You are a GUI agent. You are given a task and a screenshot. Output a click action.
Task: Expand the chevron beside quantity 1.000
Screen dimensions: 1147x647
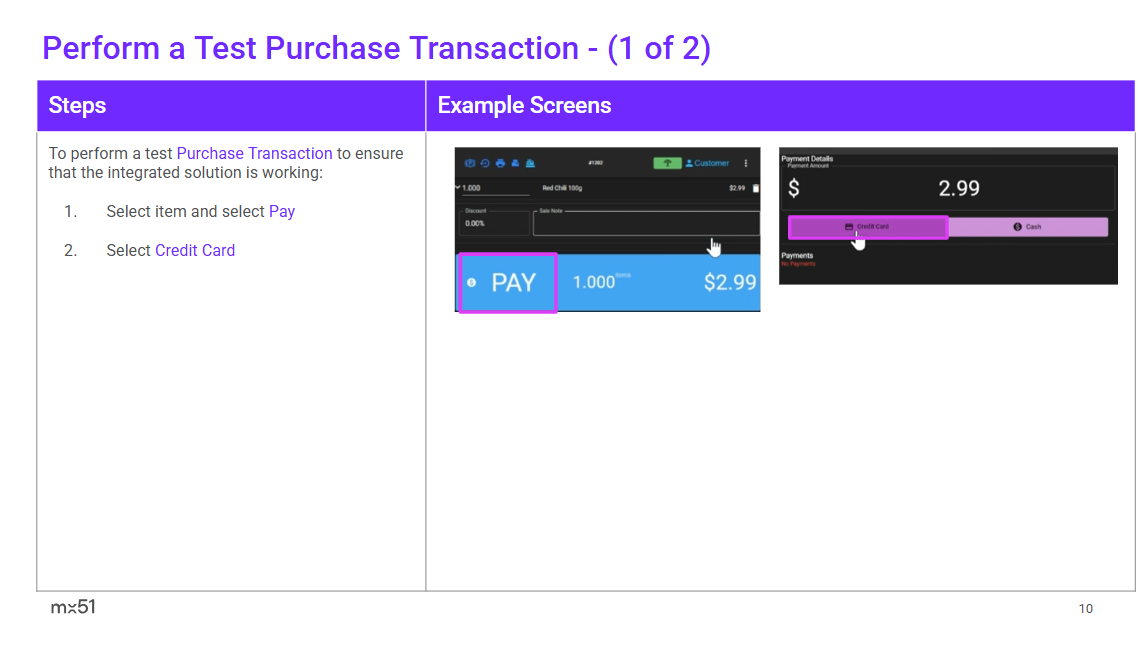[x=458, y=187]
